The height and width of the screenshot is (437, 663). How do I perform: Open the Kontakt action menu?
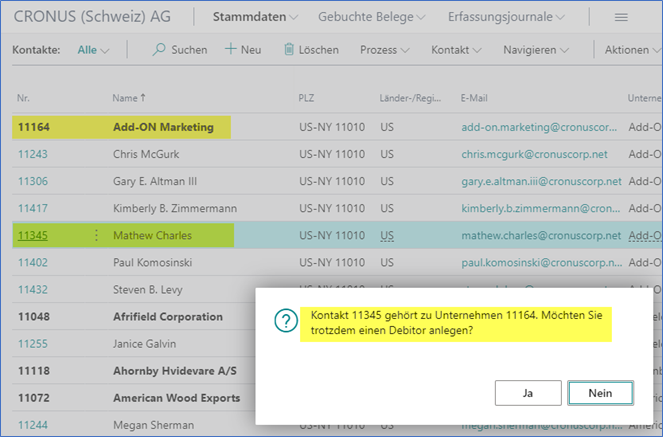[x=455, y=50]
